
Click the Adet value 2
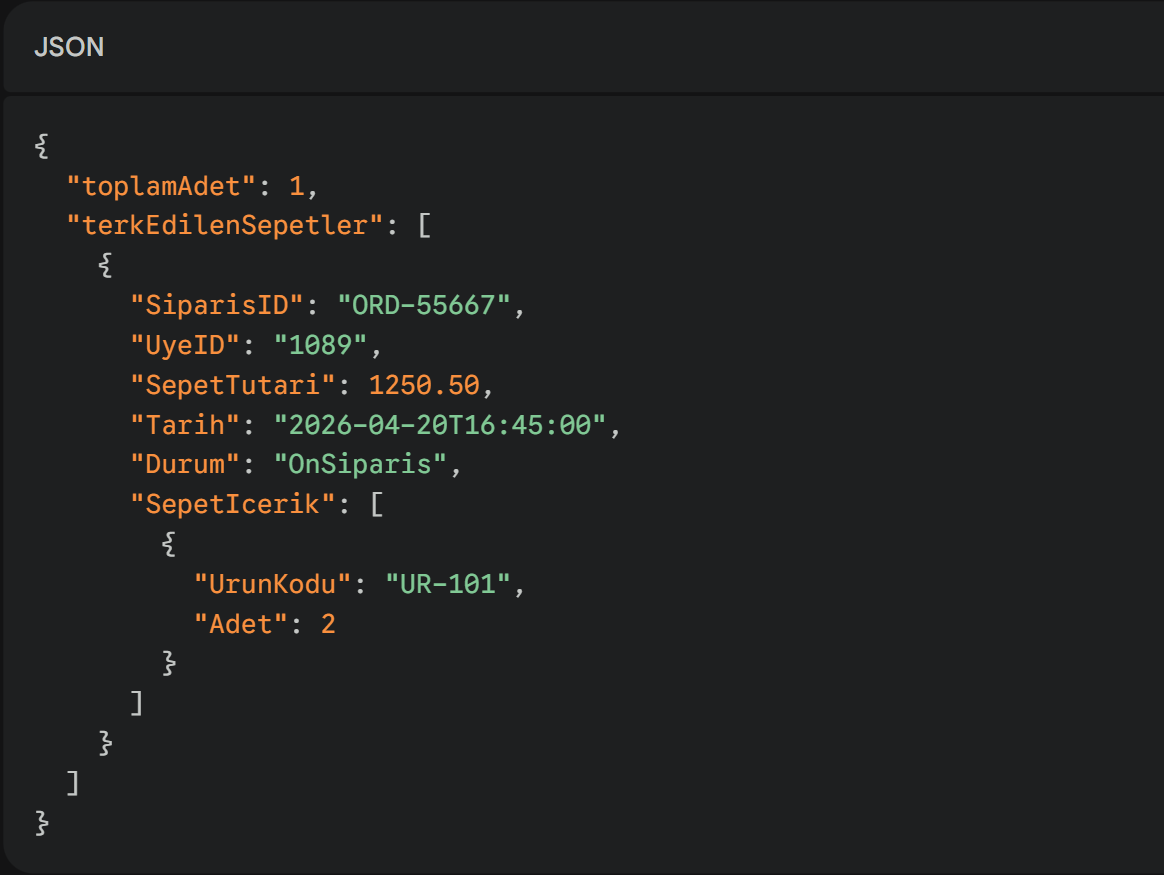click(328, 624)
